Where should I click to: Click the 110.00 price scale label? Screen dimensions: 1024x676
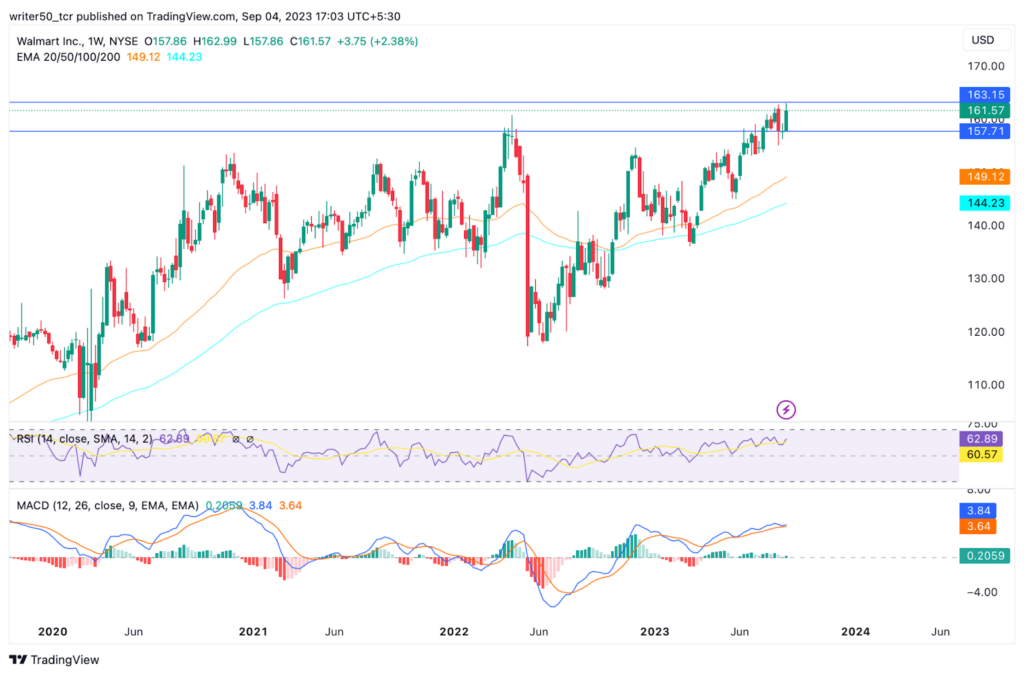985,385
